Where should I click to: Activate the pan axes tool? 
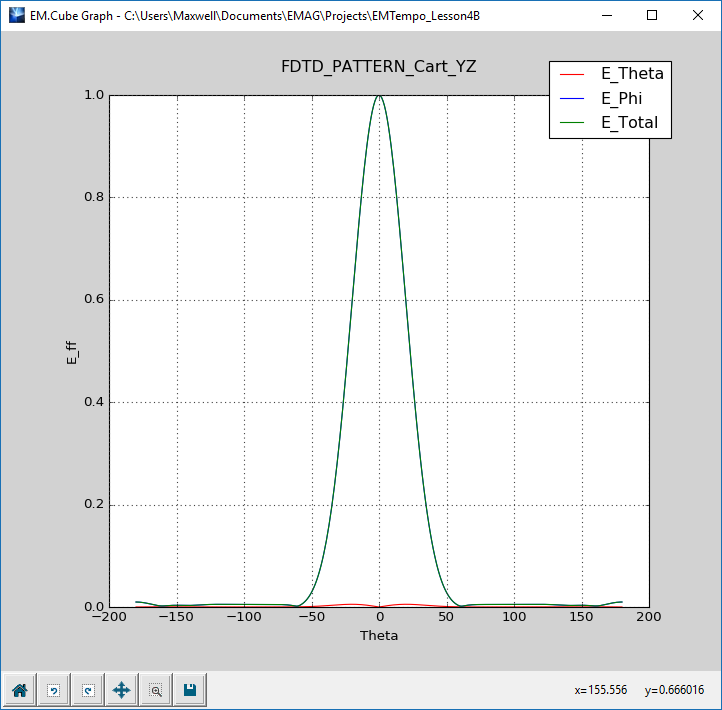click(x=121, y=689)
